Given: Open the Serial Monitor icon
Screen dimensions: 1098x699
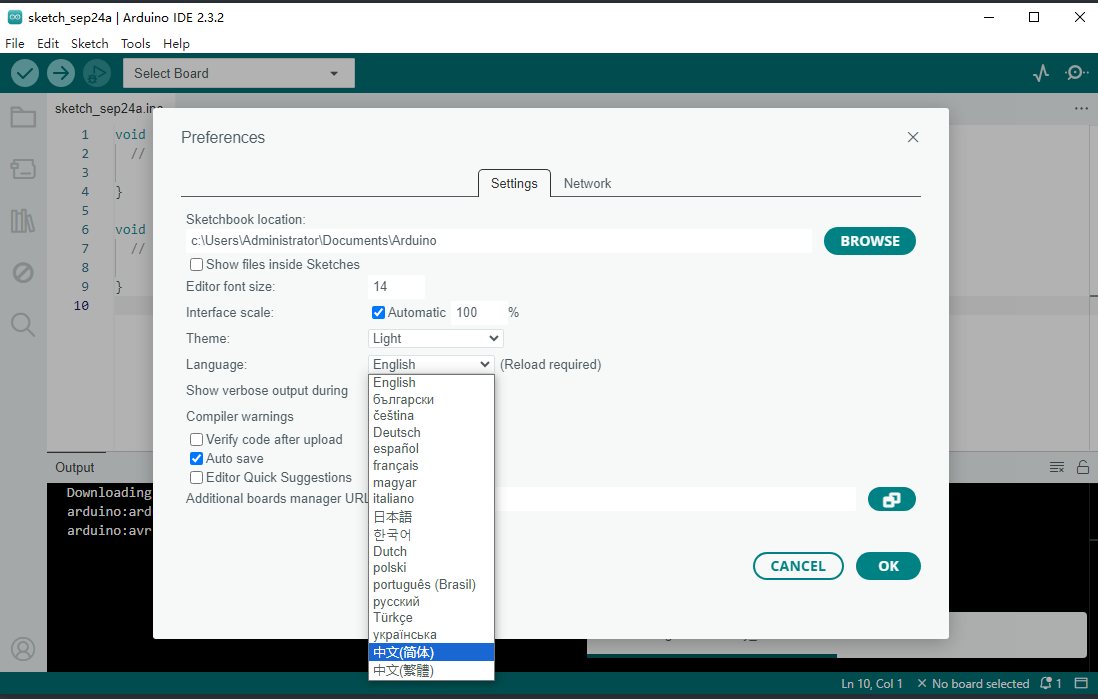Looking at the screenshot, I should coord(1076,73).
